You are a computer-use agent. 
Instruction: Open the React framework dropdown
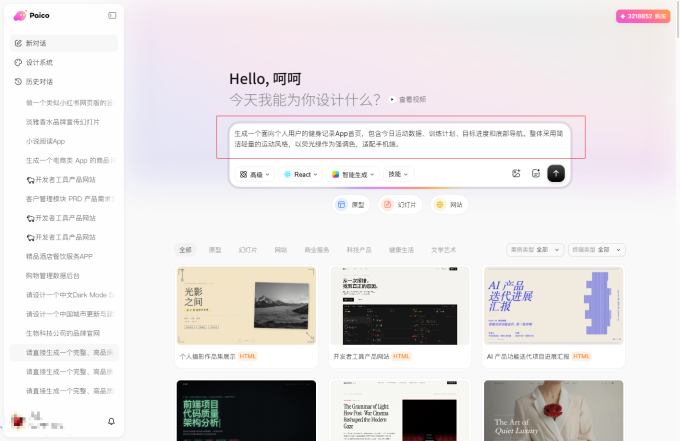[x=301, y=174]
